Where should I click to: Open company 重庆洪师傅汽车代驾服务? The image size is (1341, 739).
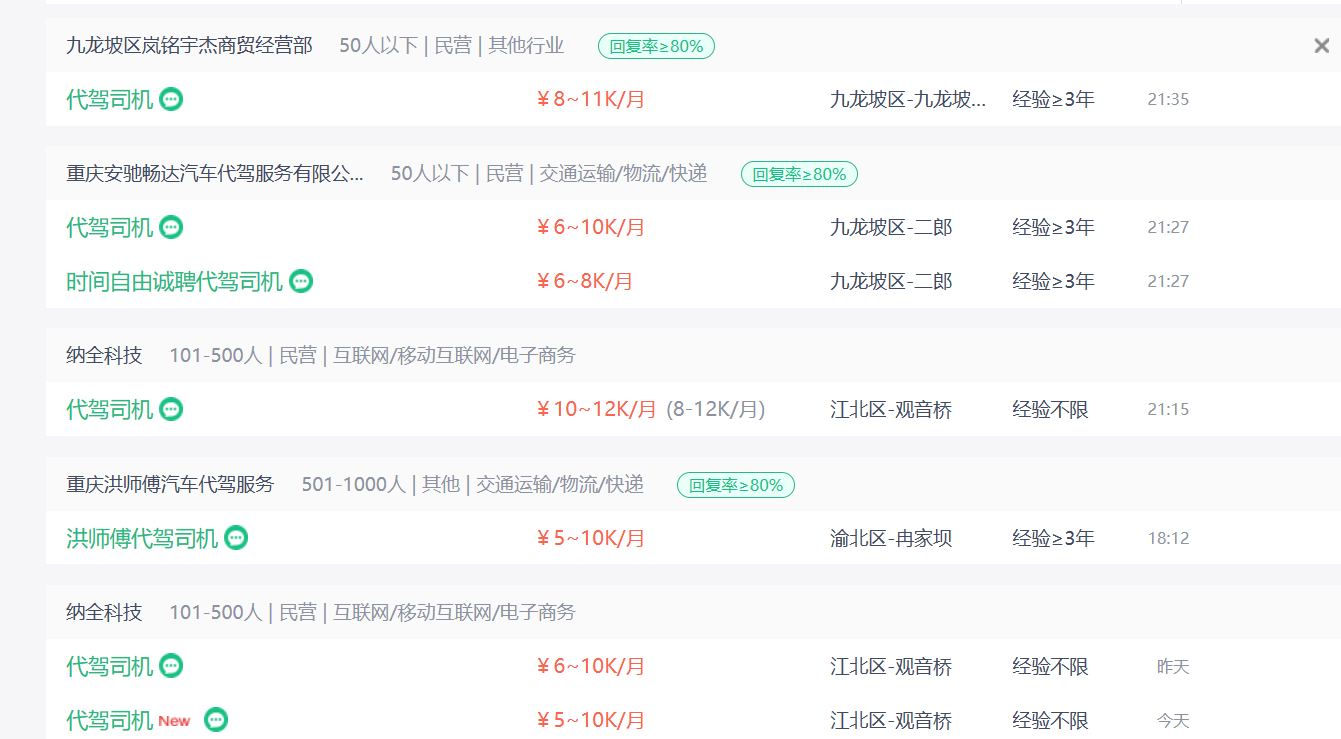[170, 485]
